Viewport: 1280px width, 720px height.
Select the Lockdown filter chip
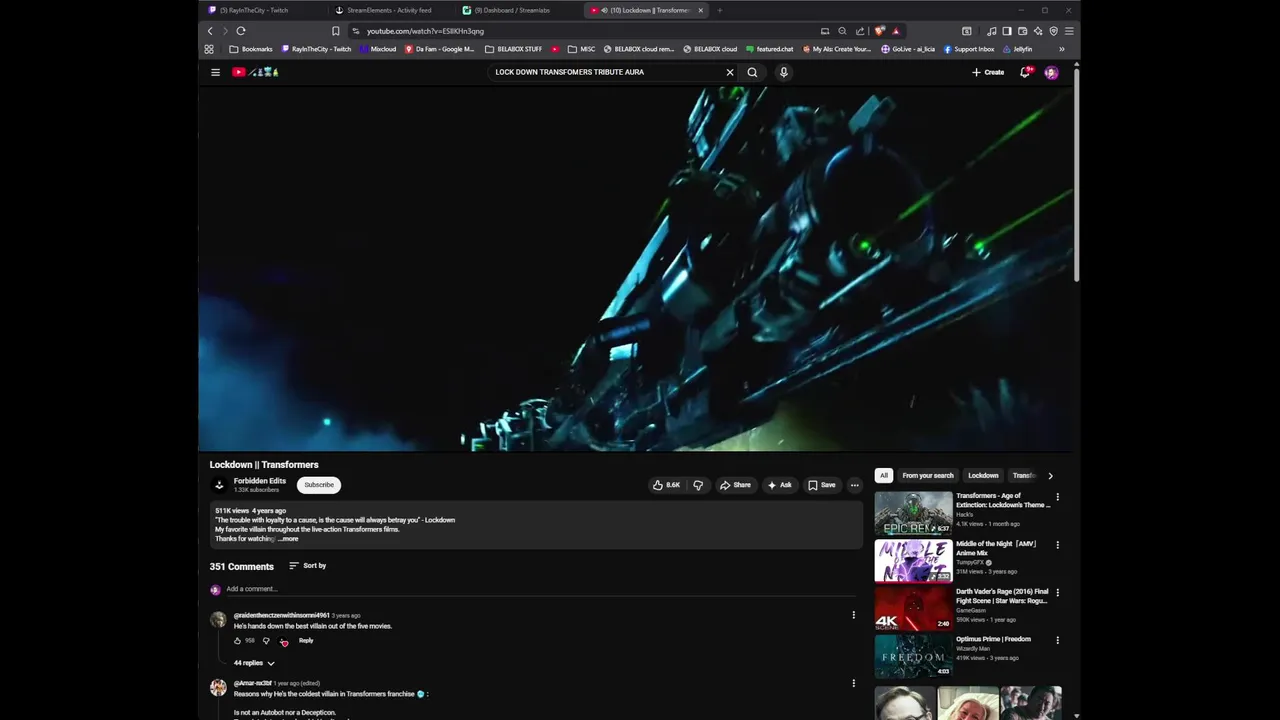pyautogui.click(x=983, y=476)
